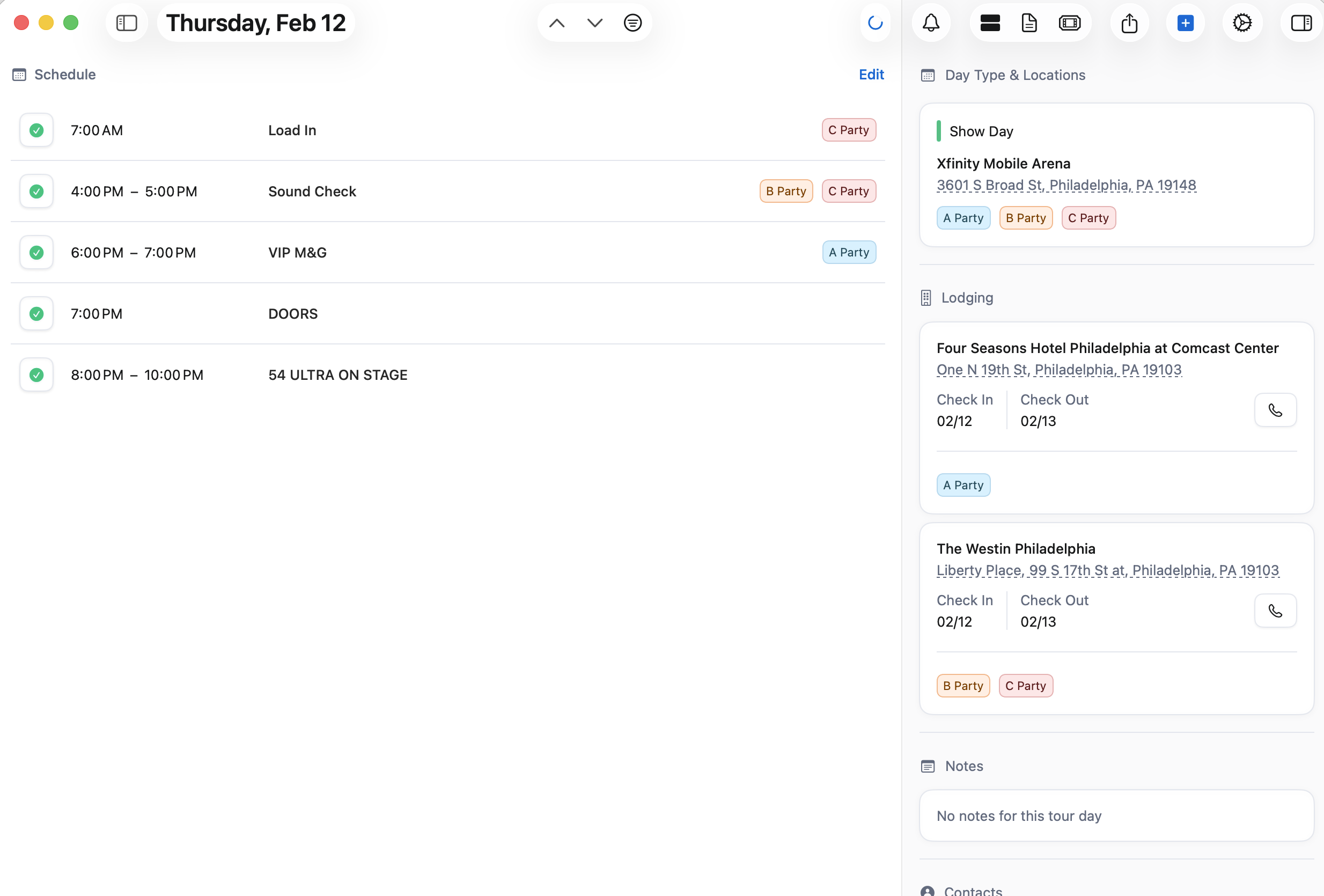This screenshot has height=896, width=1324.
Task: Click the Day Type & Locations calendar icon
Action: point(928,75)
